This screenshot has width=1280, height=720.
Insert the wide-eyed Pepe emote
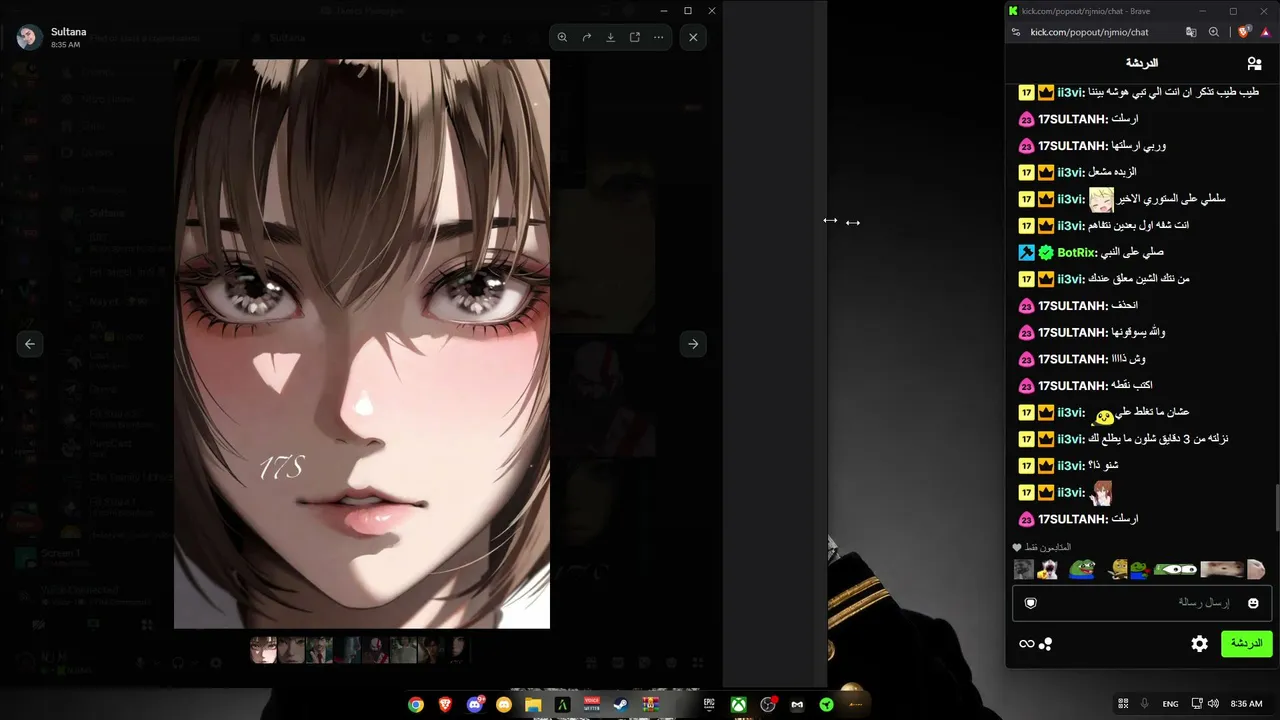click(1176, 569)
